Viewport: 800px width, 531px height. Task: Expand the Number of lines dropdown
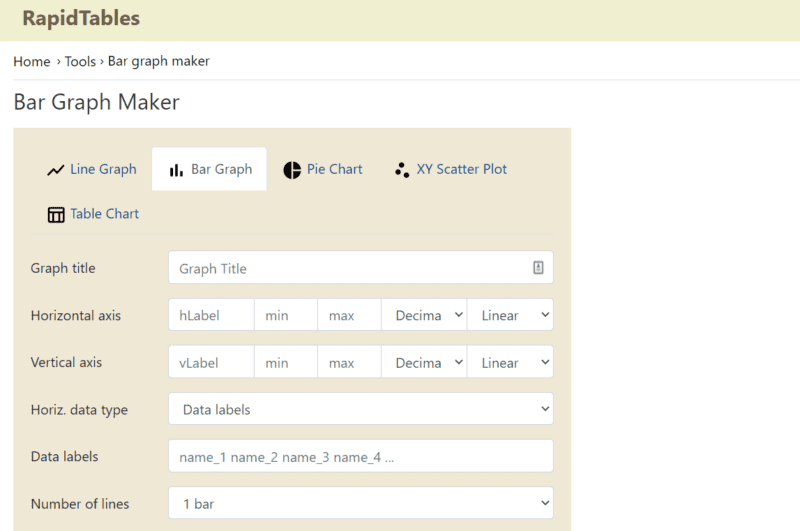pos(360,503)
